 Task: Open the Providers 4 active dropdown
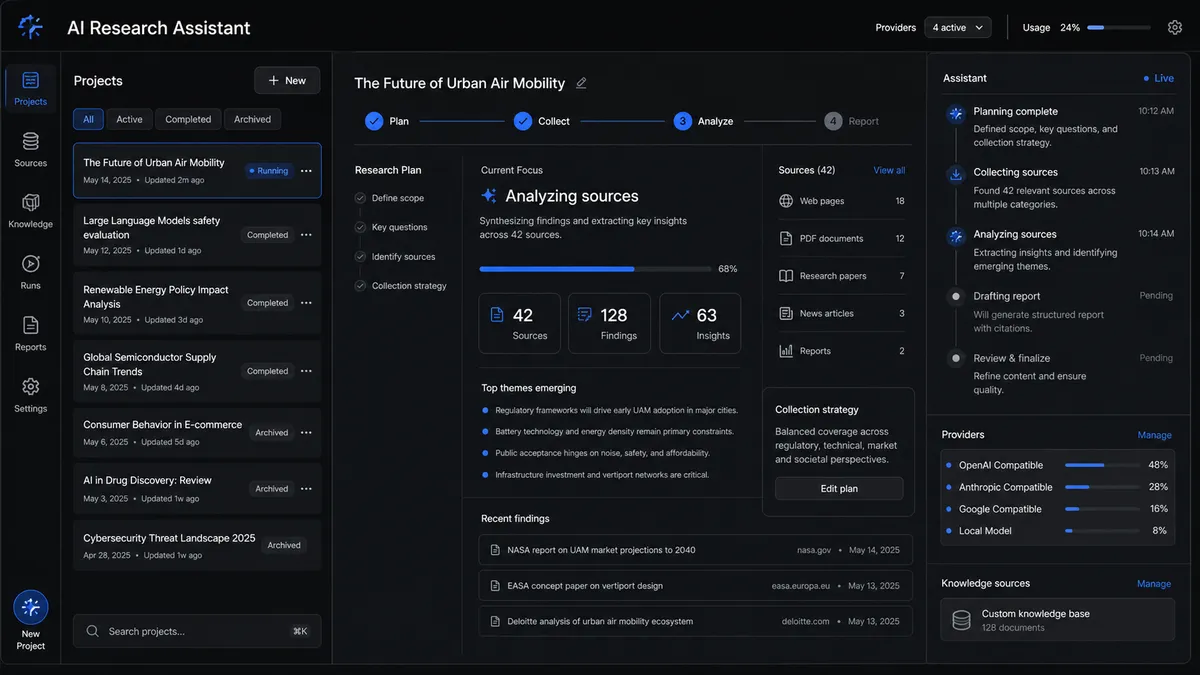958,27
